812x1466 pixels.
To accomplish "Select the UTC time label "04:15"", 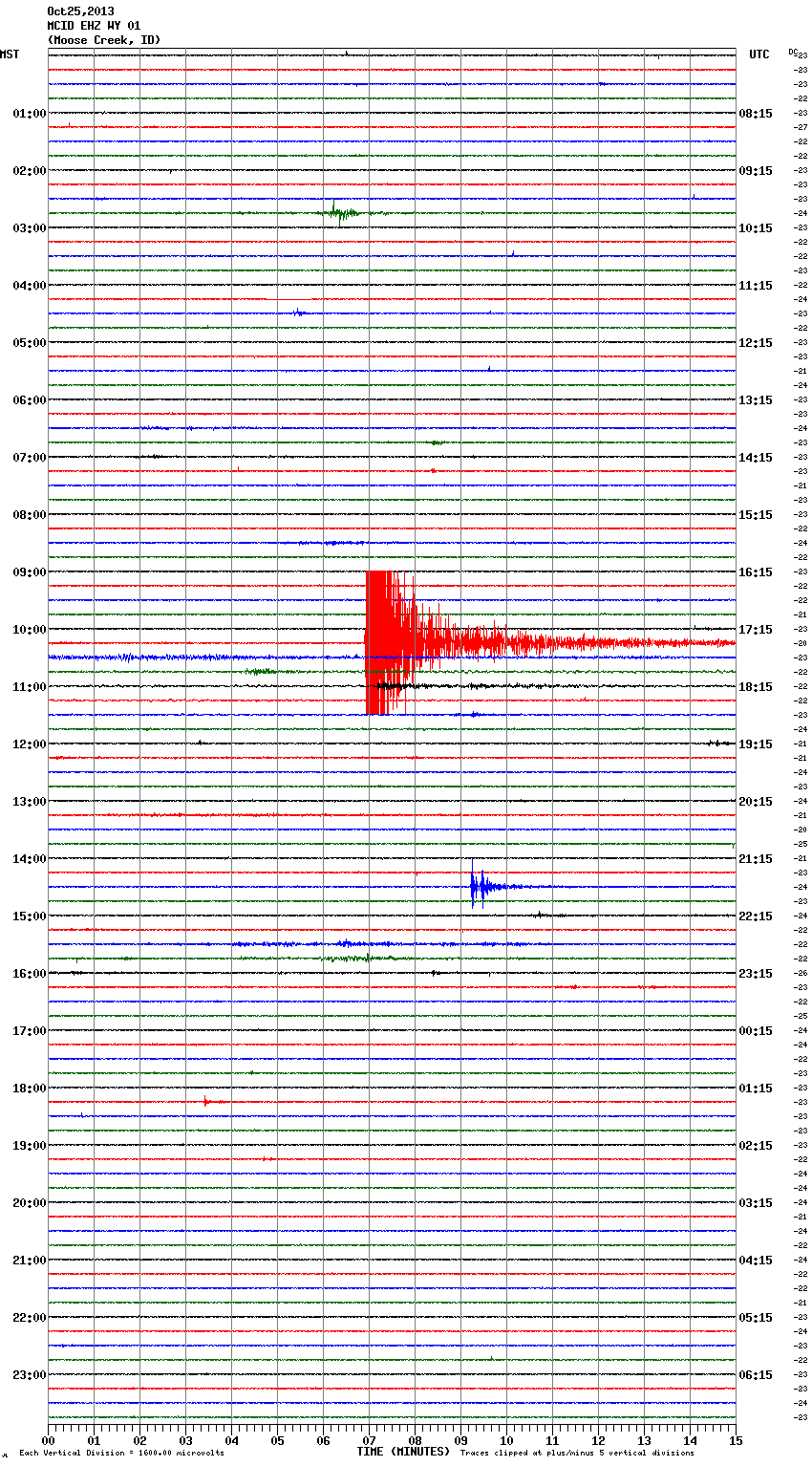I will tap(756, 1261).
